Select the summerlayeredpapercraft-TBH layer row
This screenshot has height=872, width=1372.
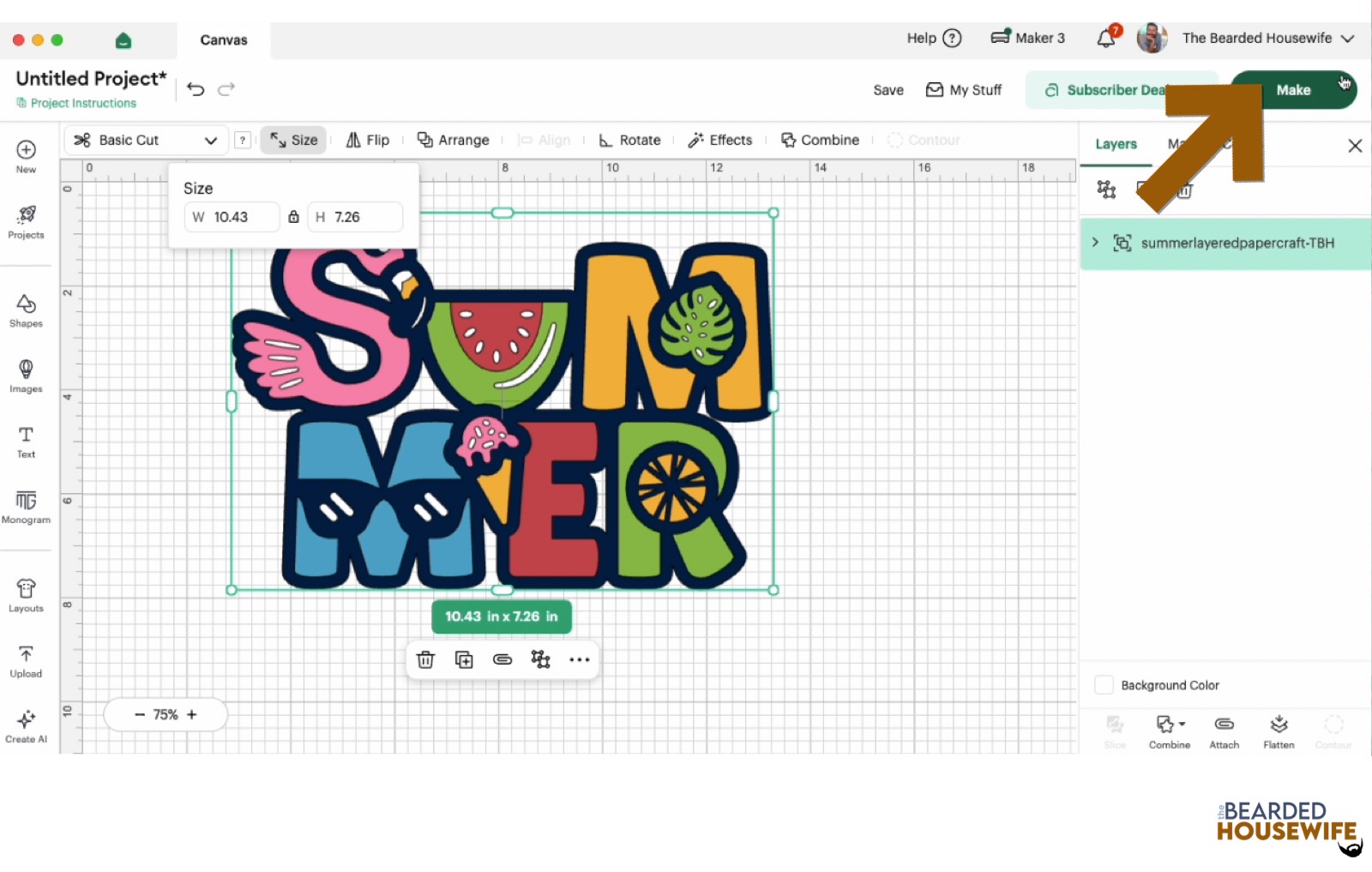tap(1225, 243)
